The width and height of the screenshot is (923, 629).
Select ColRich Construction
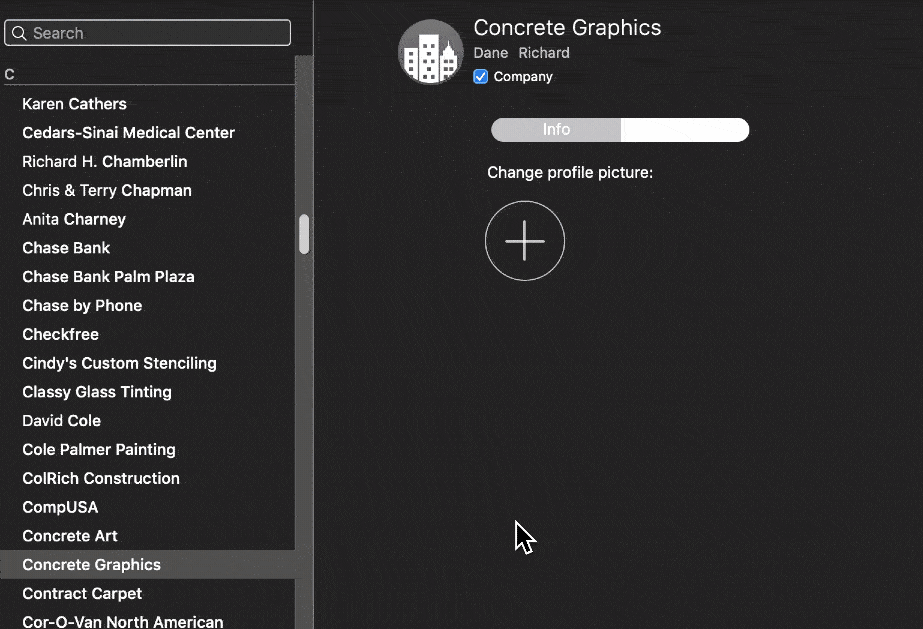147,478
